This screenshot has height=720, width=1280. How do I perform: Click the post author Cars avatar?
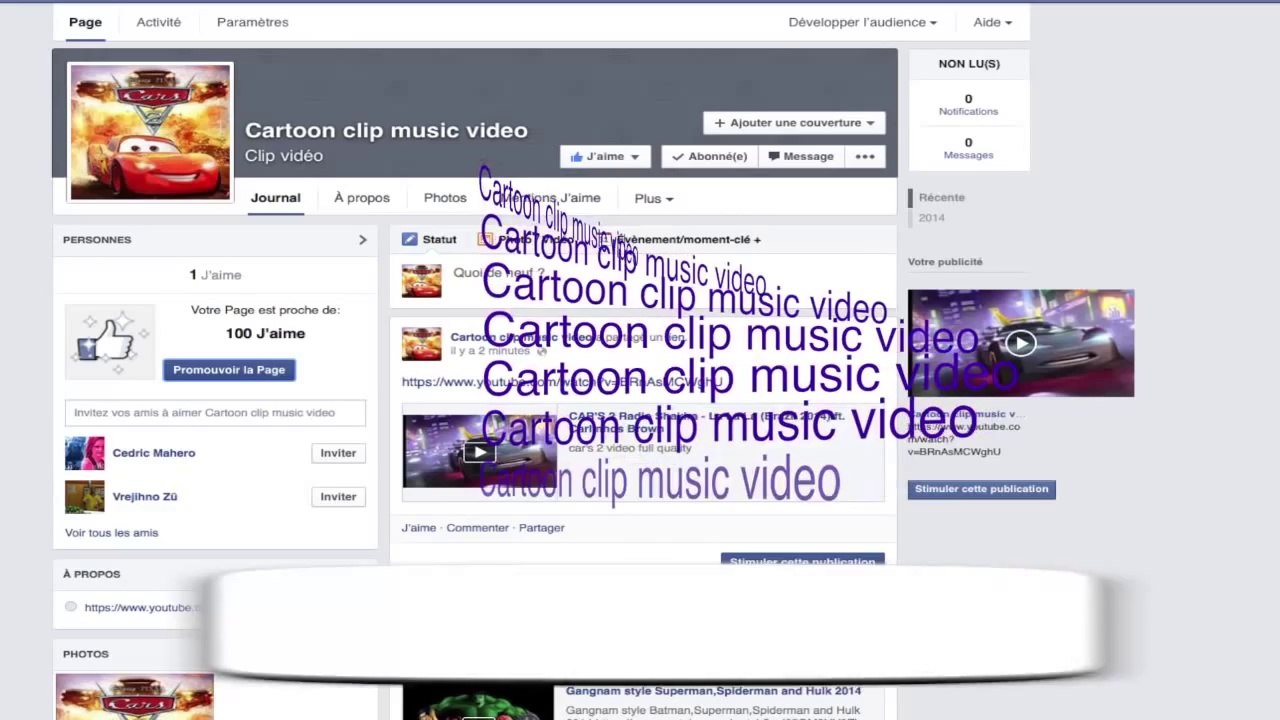pos(421,343)
